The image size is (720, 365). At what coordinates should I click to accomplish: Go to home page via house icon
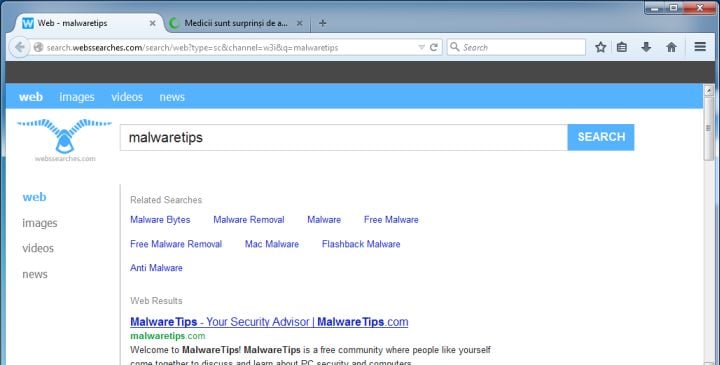coord(671,47)
